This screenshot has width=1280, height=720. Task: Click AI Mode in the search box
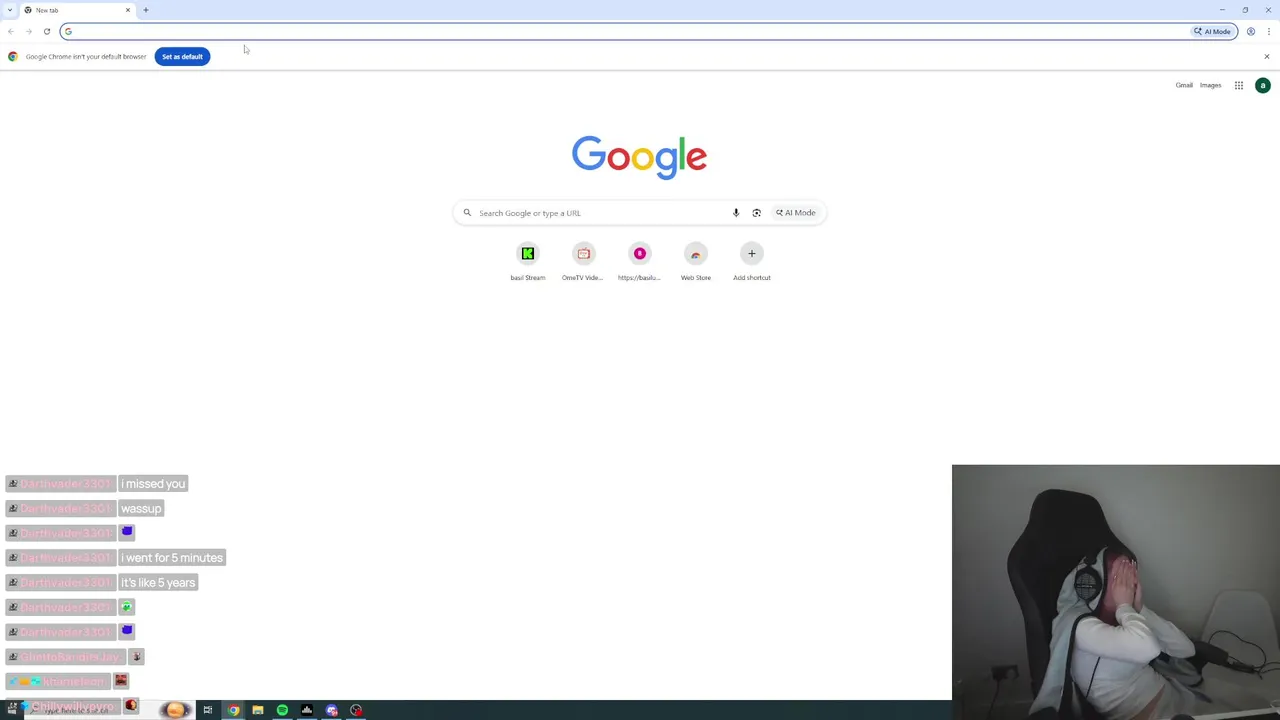[x=796, y=213]
